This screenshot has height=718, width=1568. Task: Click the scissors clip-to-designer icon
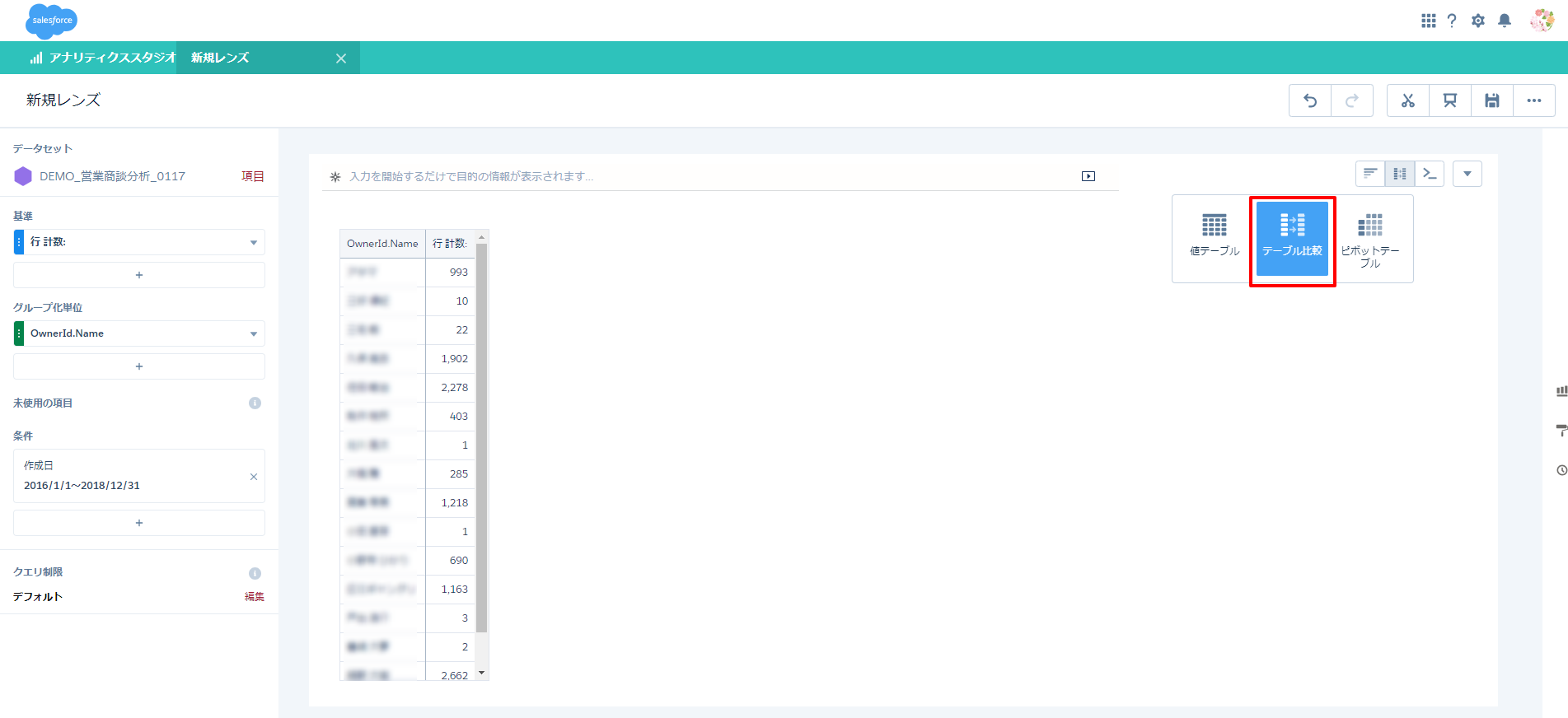[x=1407, y=100]
